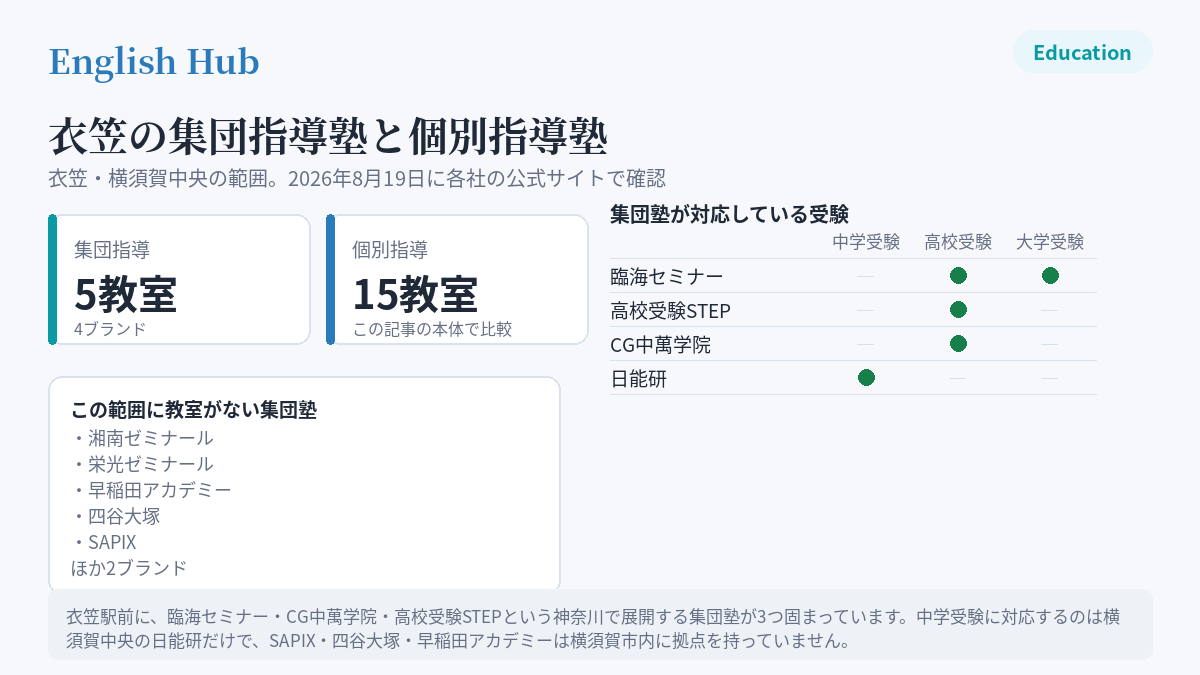Click the ほか2ブランド text
Screen dimensions: 1200x675
pyautogui.click(x=129, y=568)
